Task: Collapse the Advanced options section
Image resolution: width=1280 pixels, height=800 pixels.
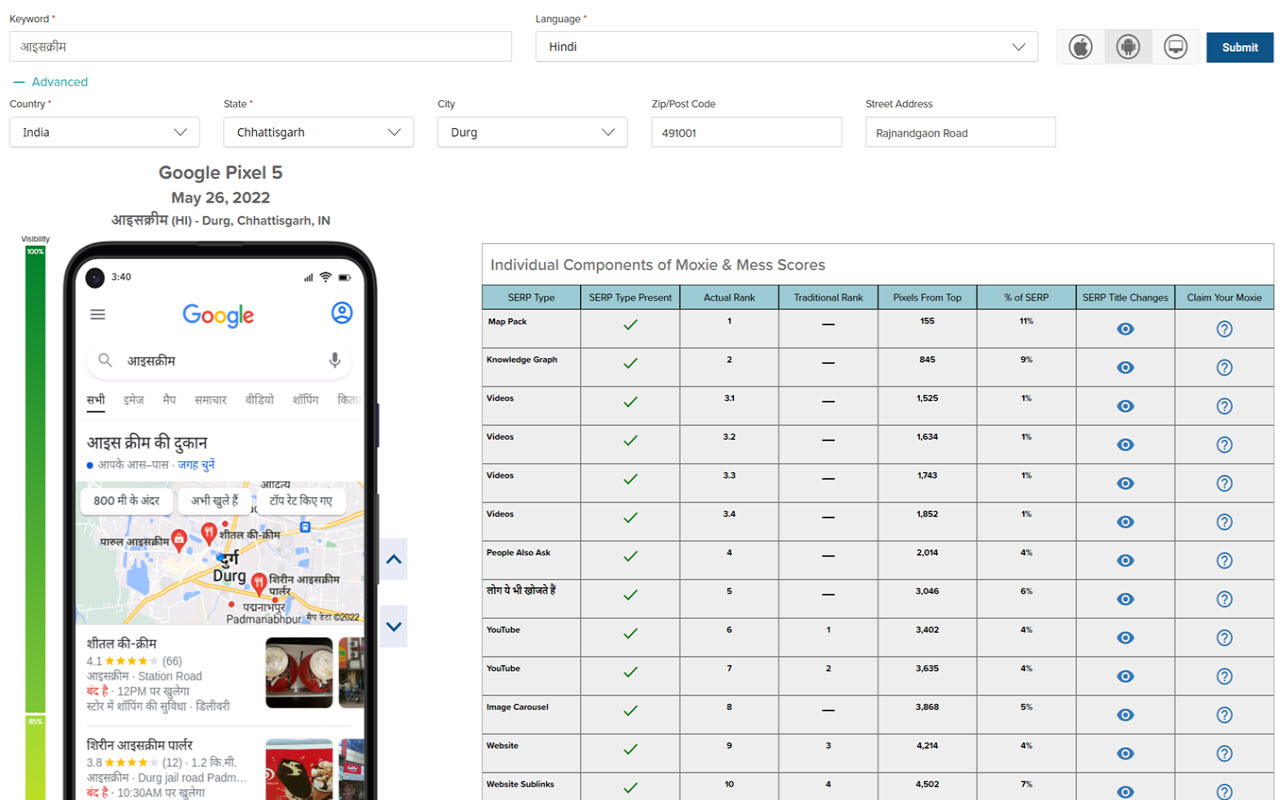Action: [51, 82]
